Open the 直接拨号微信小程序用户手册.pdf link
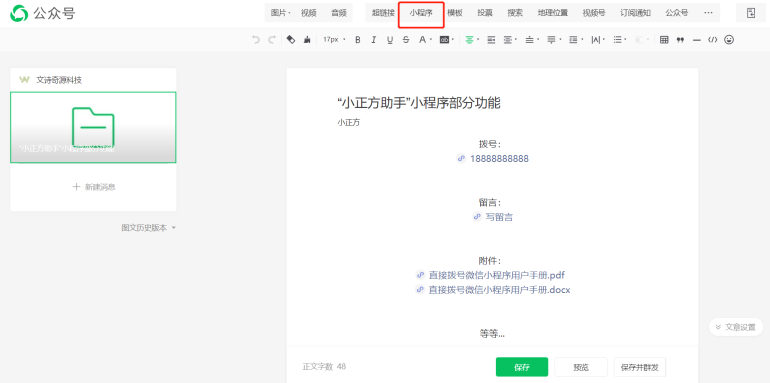 tap(497, 275)
